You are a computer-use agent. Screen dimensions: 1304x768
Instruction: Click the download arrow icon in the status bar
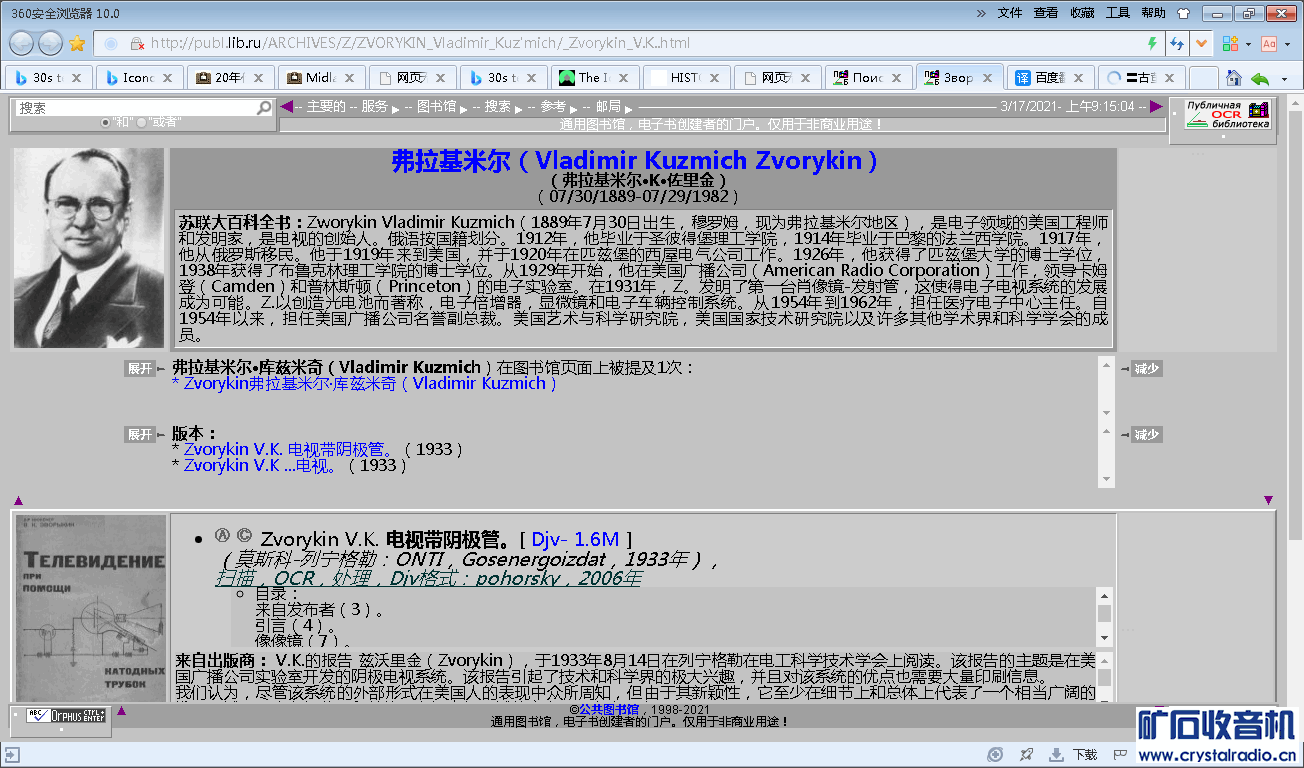(1056, 755)
